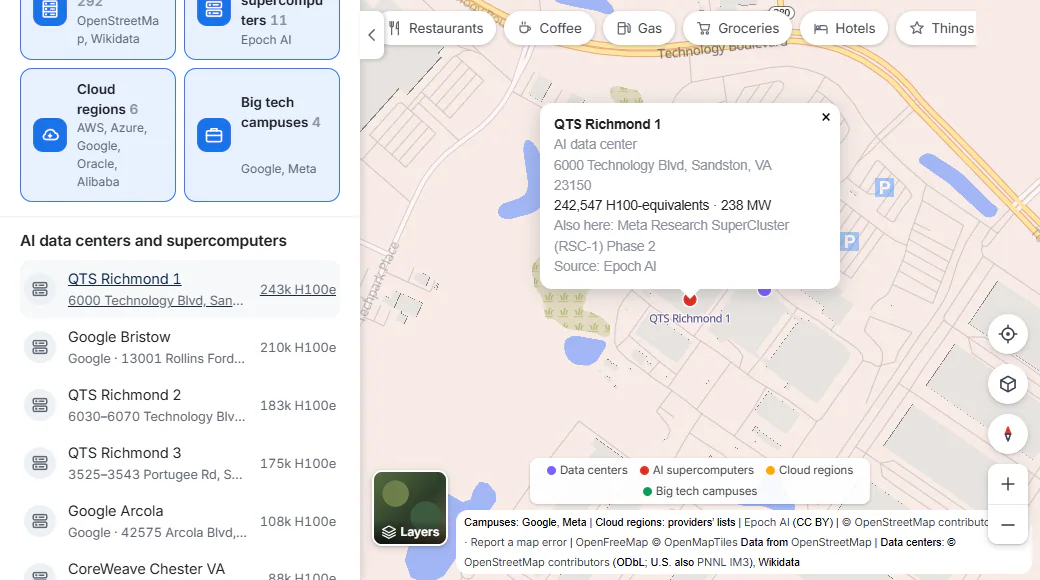Screen dimensions: 1040x580
Task: Close the QTS Richmond 1 popup
Action: tap(826, 117)
